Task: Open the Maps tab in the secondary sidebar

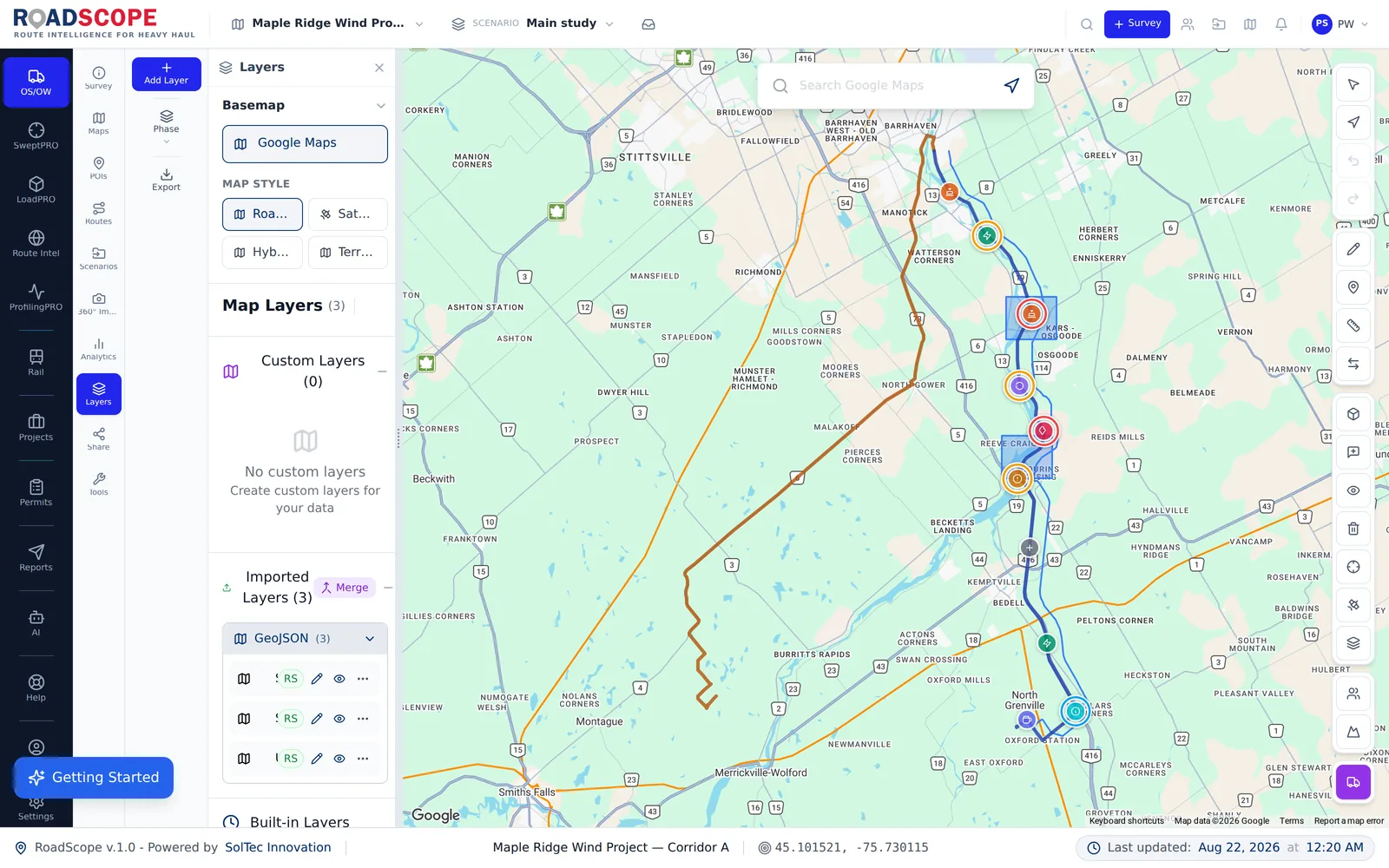Action: 99,123
